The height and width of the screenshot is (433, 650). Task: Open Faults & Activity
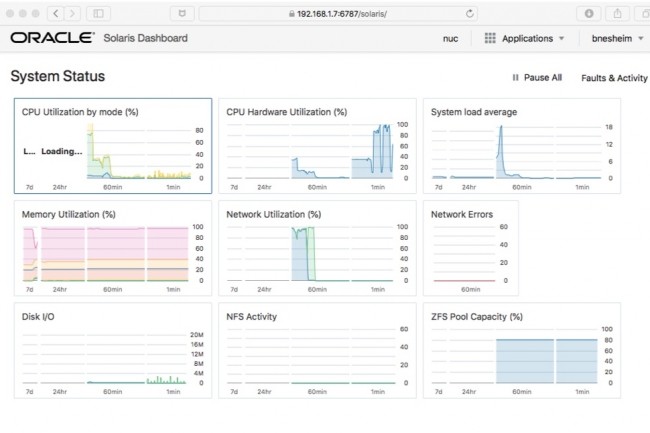coord(614,78)
